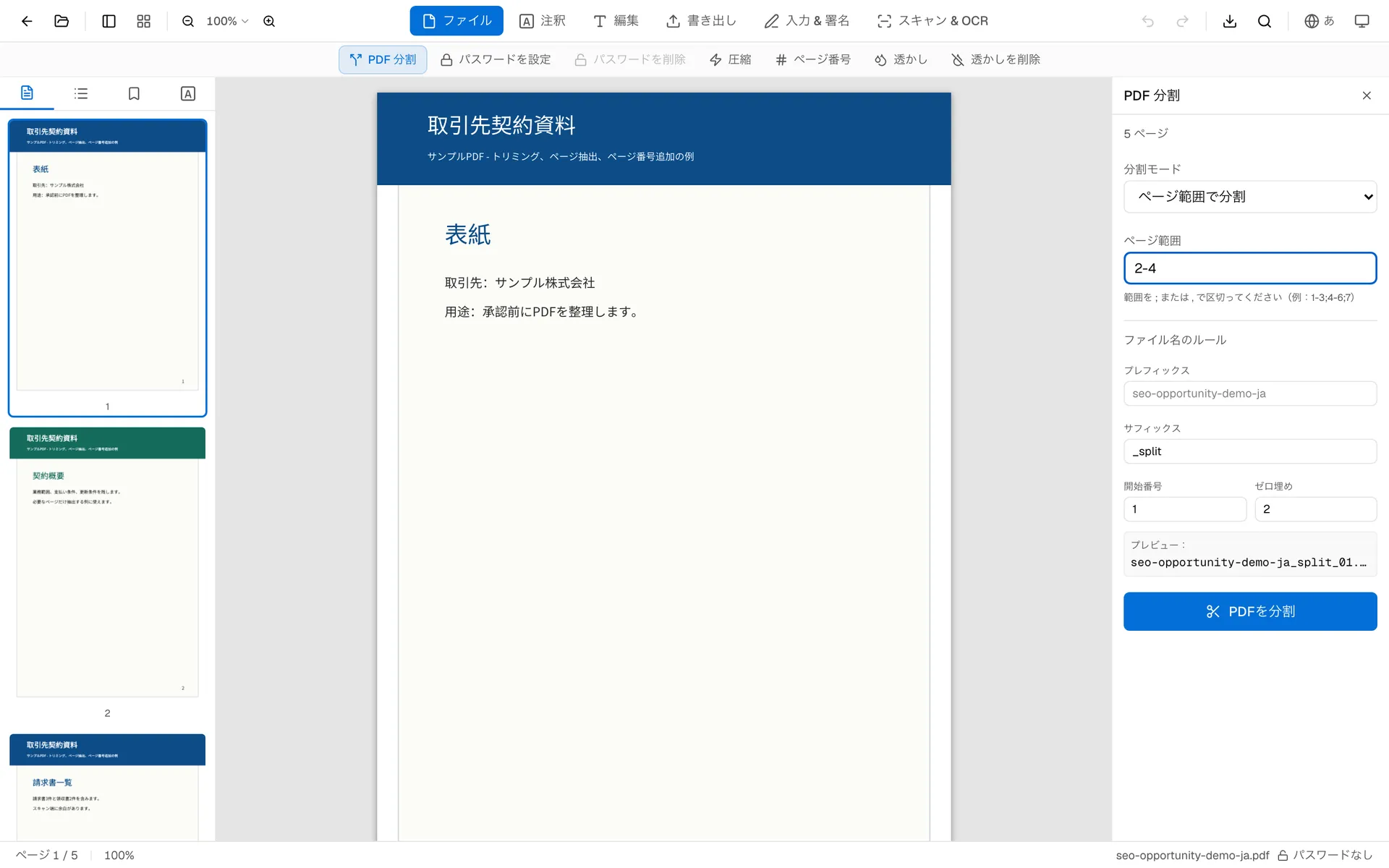
Task: Click the presentation monitor icon
Action: [x=1362, y=21]
